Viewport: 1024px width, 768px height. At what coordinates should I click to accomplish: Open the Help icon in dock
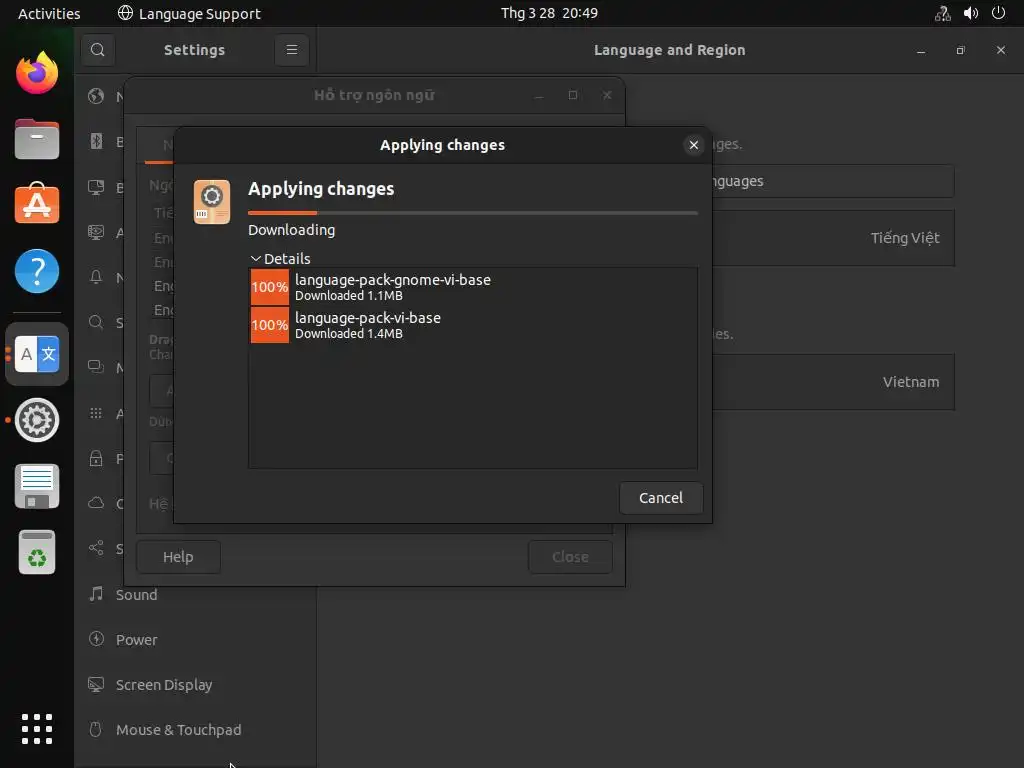37,271
